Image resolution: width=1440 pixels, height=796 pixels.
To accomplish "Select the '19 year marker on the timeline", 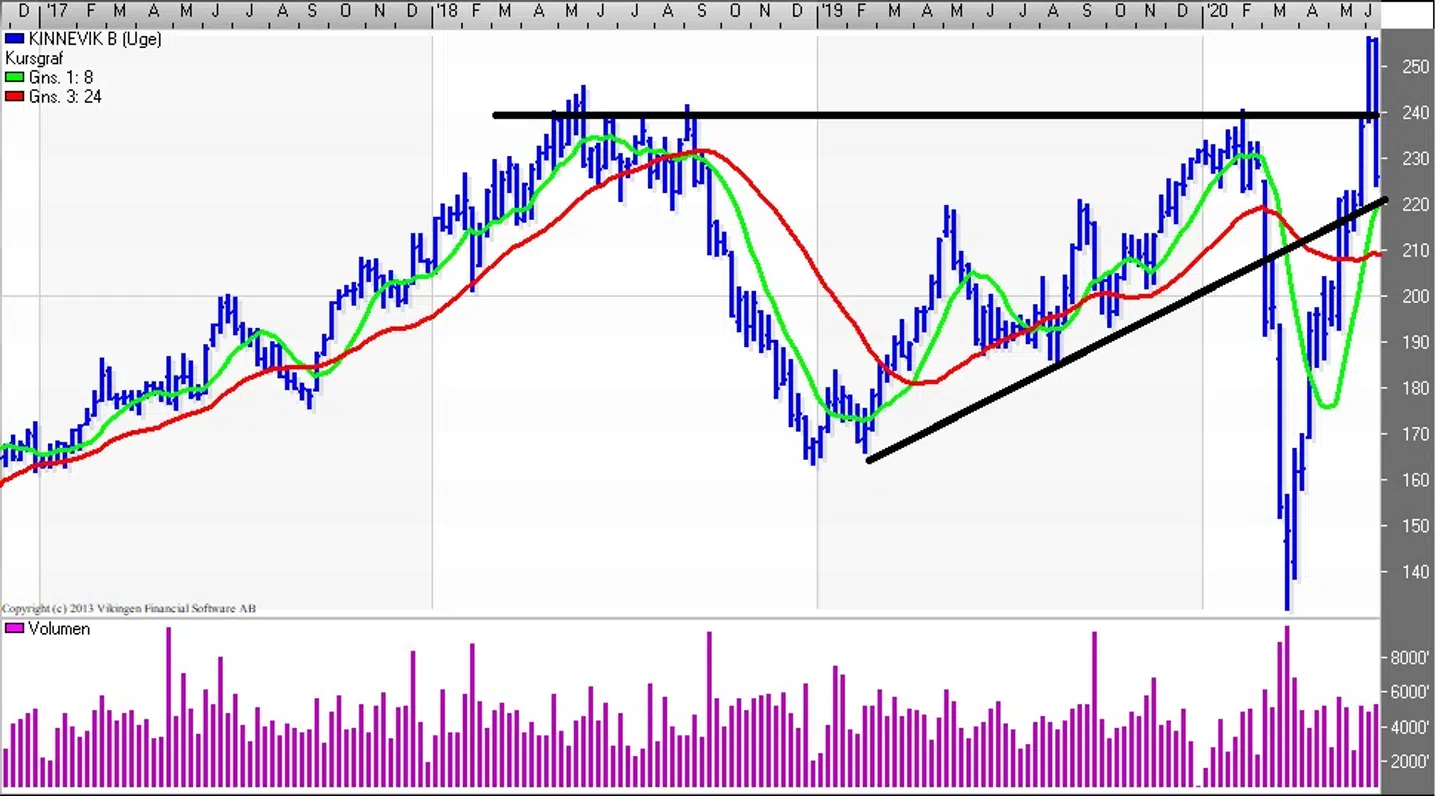I will click(x=832, y=11).
